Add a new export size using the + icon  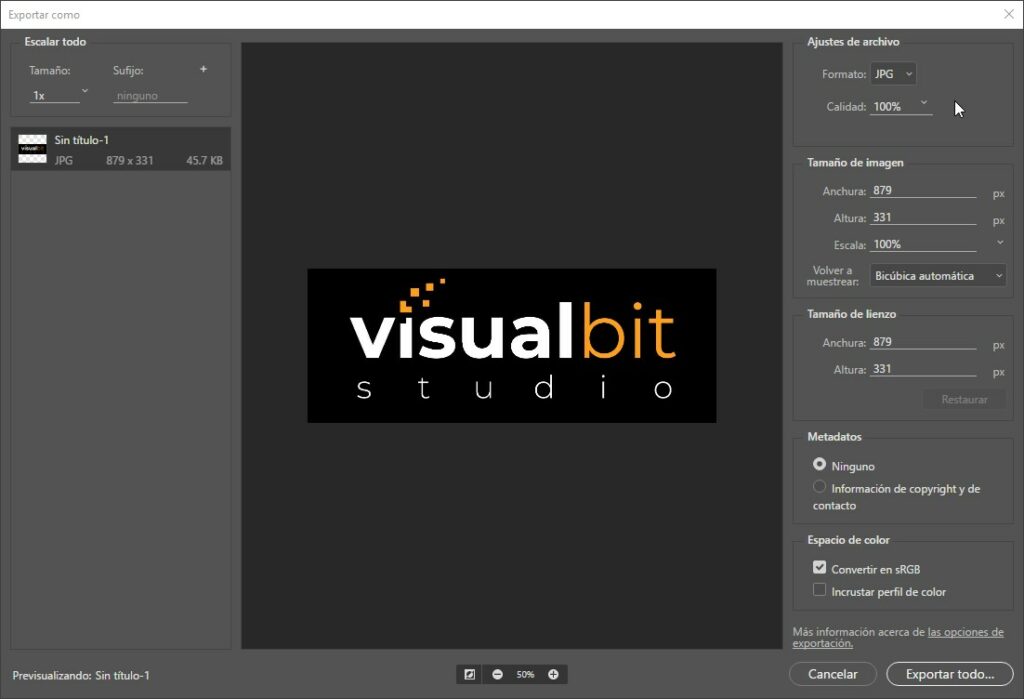[x=203, y=69]
